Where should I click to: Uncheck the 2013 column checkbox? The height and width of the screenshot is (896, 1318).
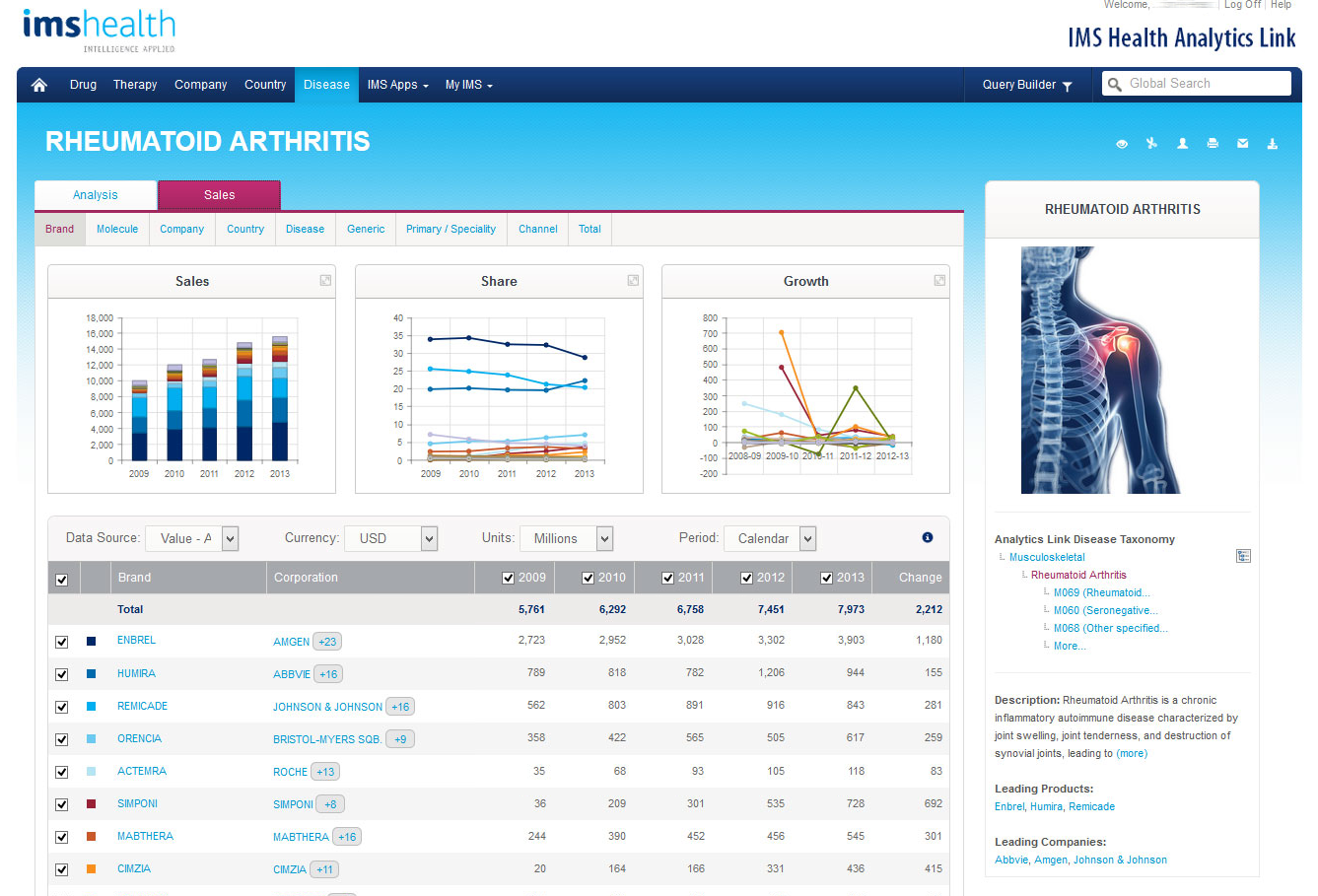click(x=827, y=578)
